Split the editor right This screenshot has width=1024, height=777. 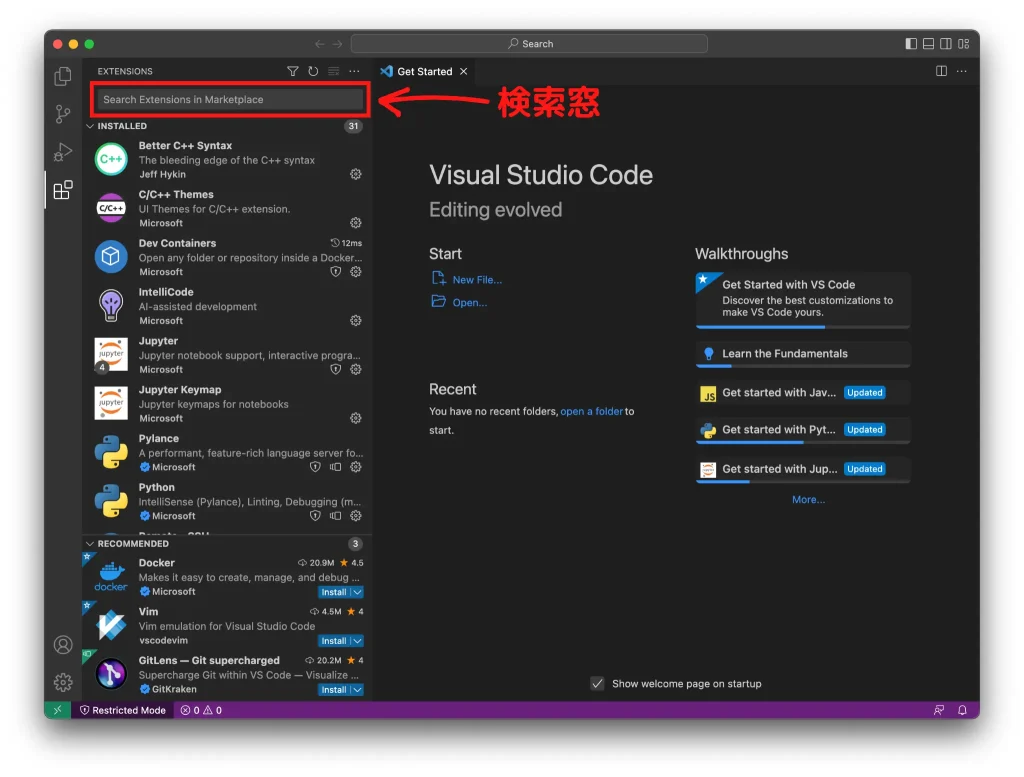[x=941, y=71]
